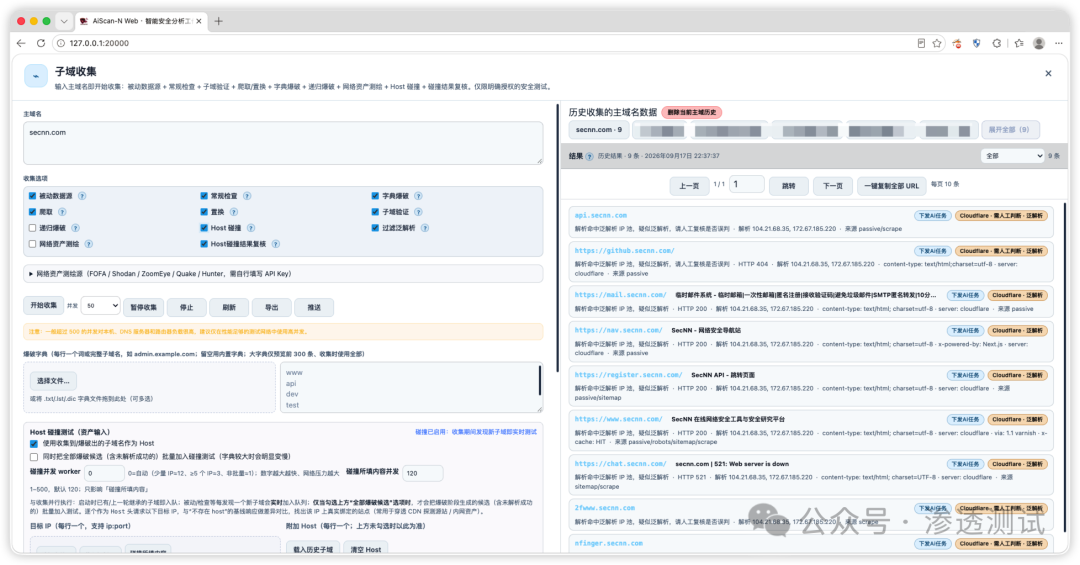
Task: Click the help icon next to 爬取
Action: coord(62,212)
